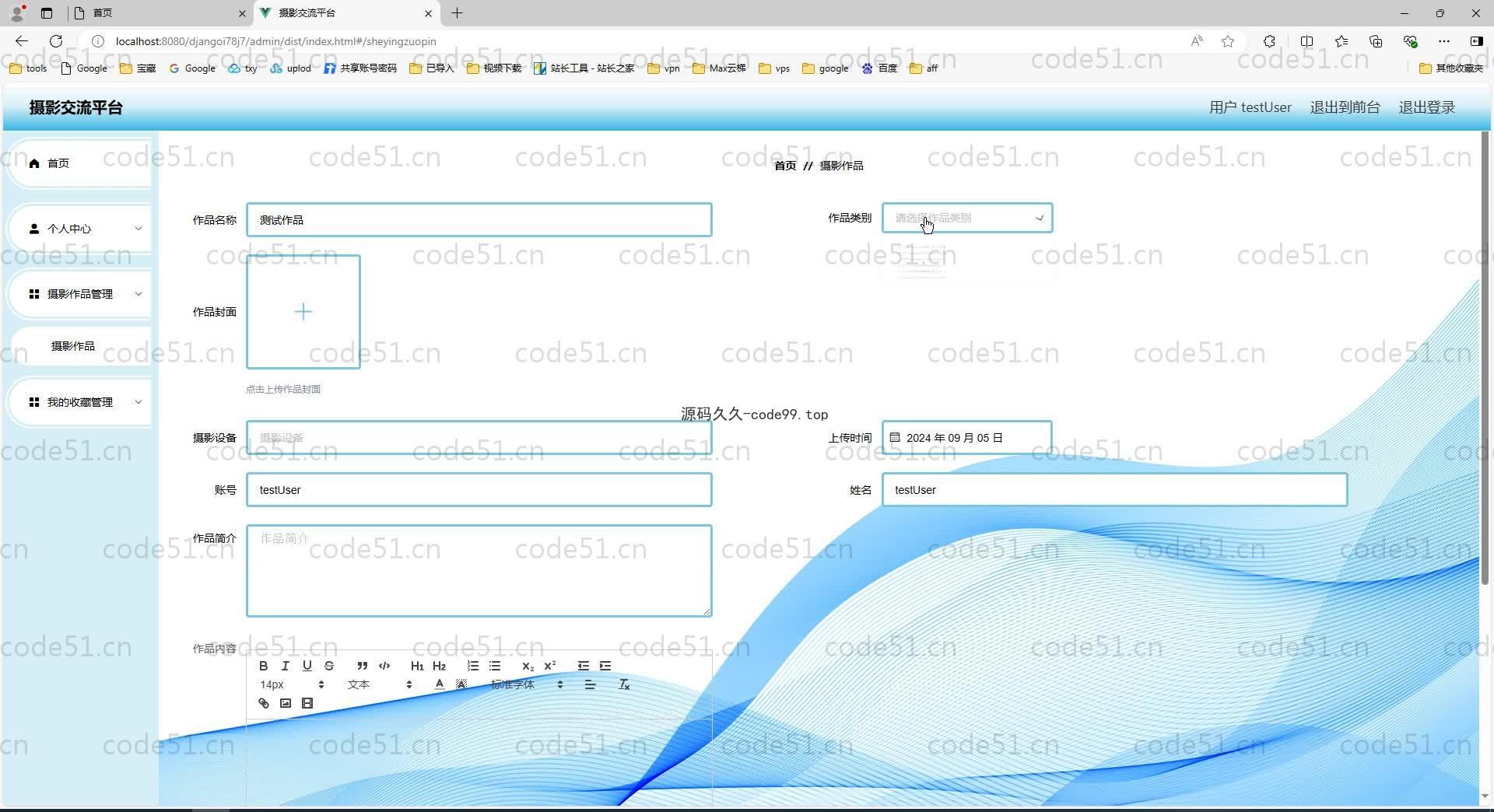Open the 百度 bookmark
The image size is (1494, 812).
pyautogui.click(x=879, y=68)
